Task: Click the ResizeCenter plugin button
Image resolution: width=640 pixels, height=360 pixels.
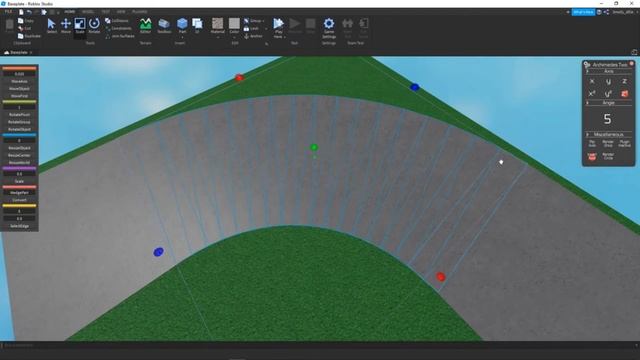Action: (20, 155)
